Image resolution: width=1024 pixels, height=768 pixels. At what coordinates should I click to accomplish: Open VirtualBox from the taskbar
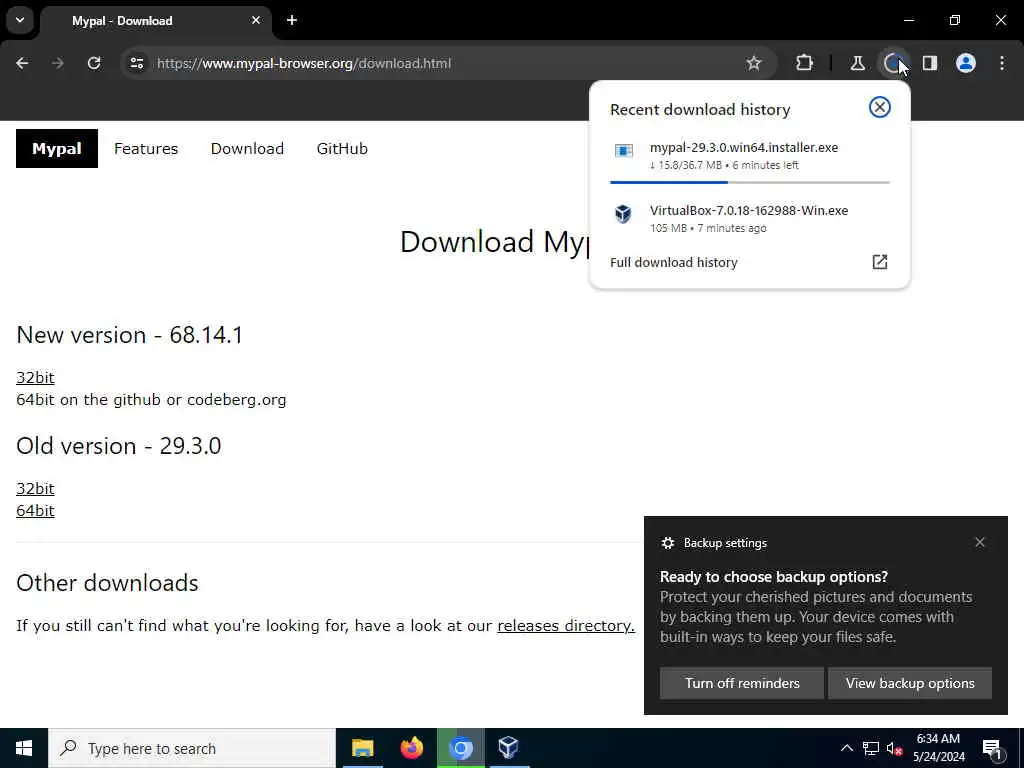pos(509,748)
